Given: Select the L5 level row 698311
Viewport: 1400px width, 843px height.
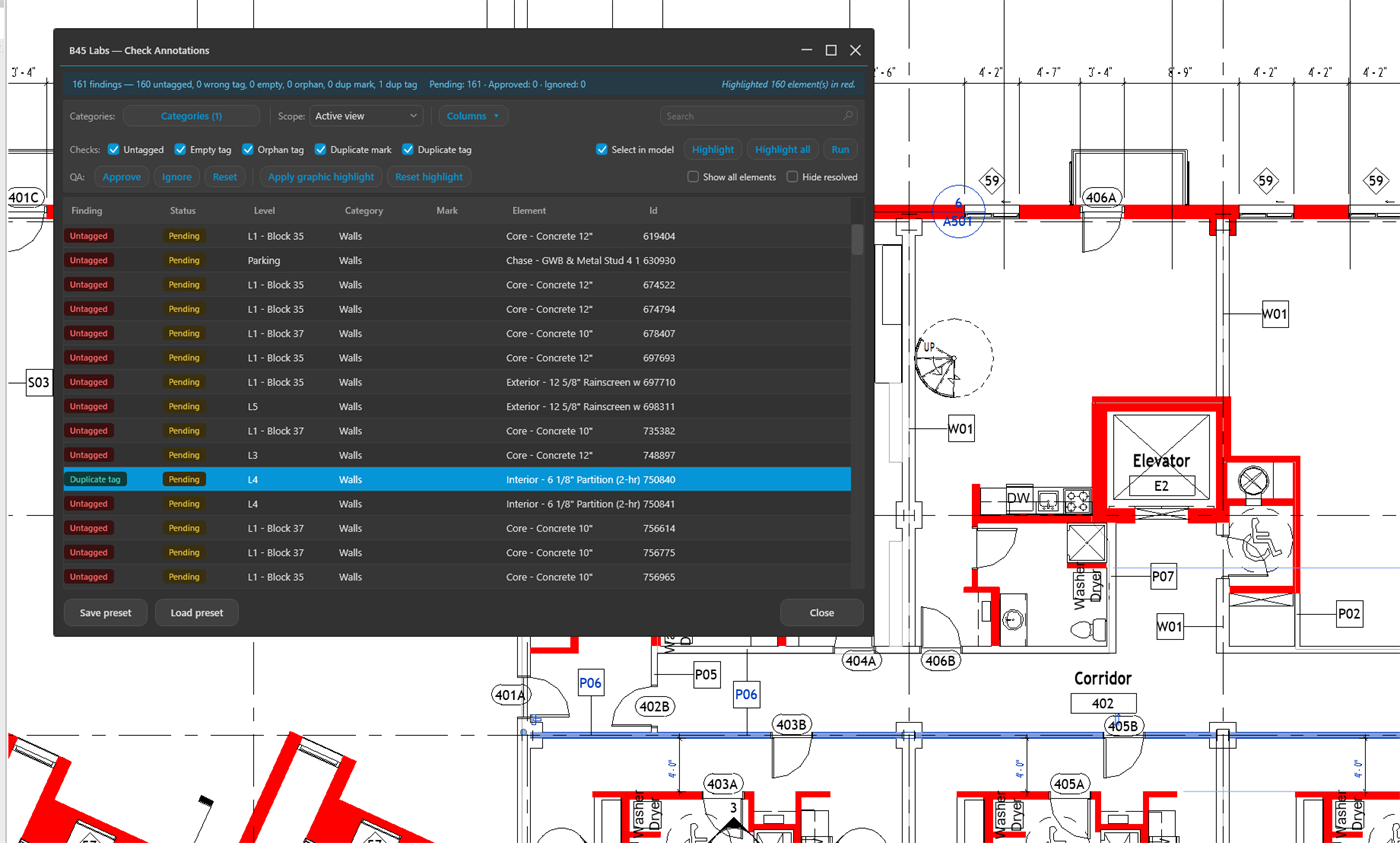Looking at the screenshot, I should (x=457, y=406).
